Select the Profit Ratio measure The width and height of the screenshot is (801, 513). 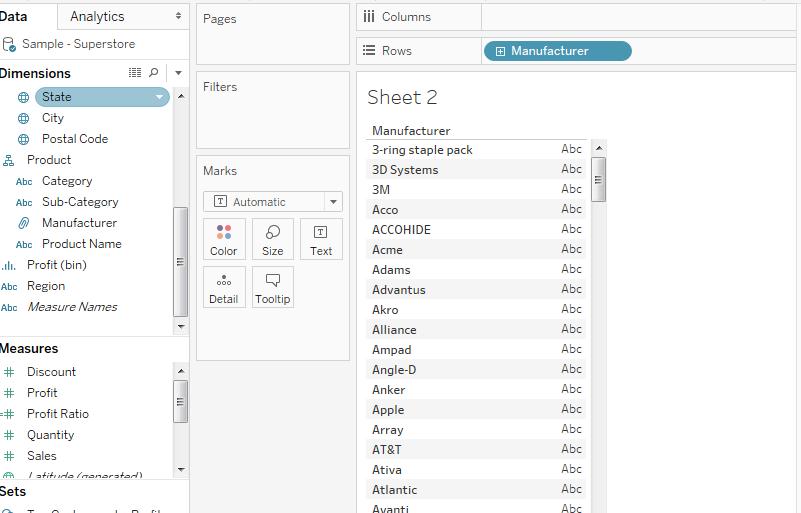57,414
